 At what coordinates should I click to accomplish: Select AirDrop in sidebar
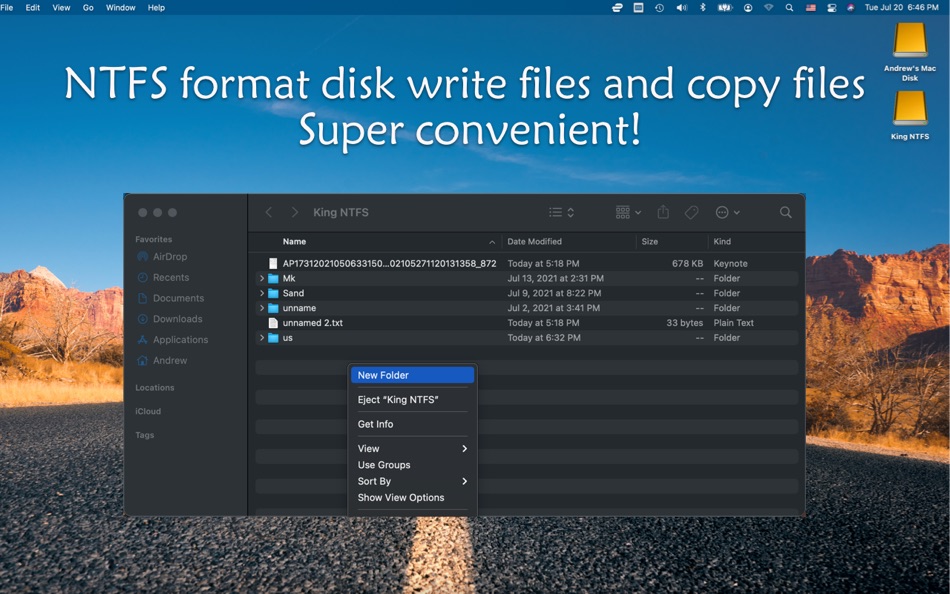162,256
